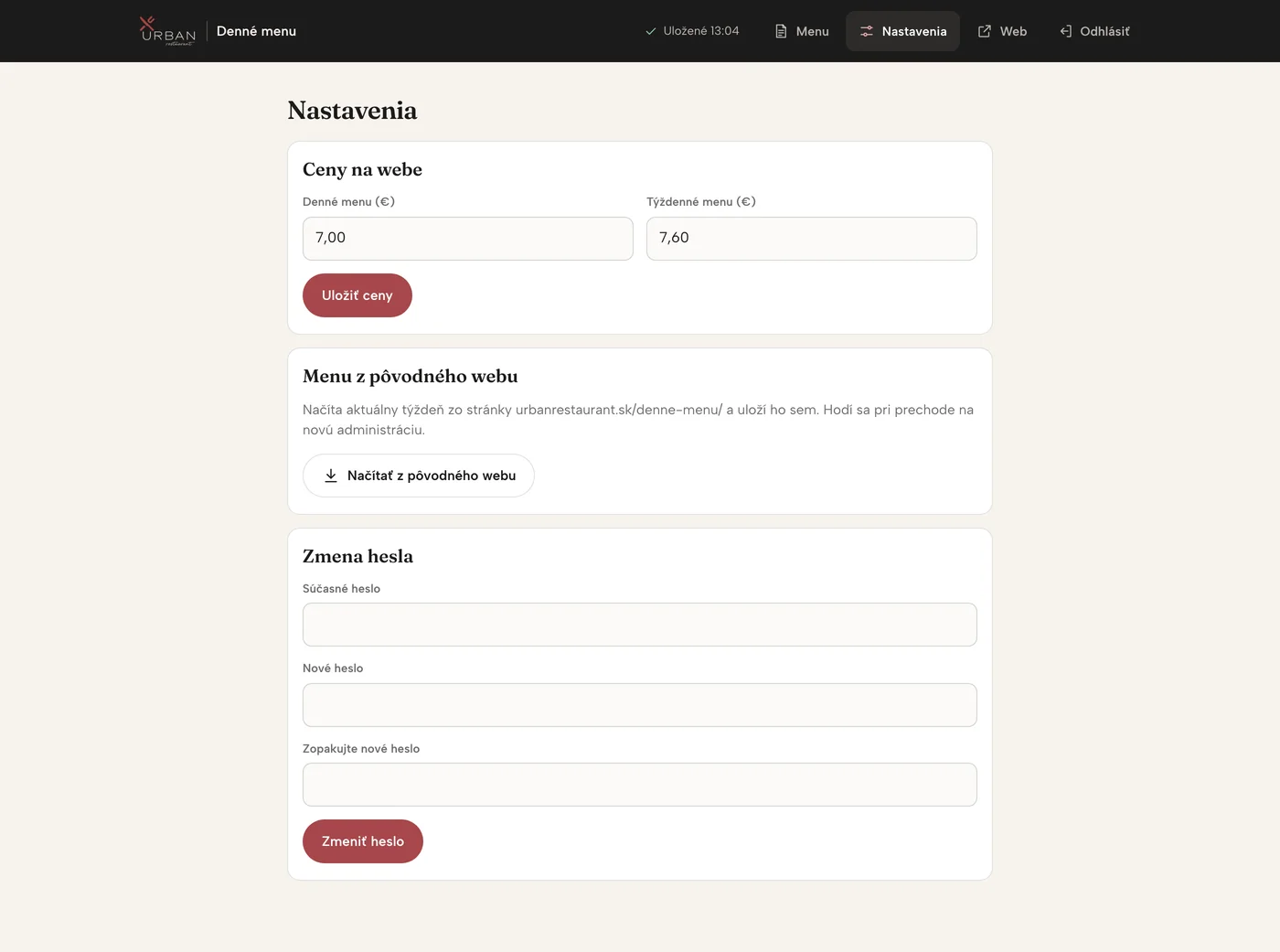Screen dimensions: 1280x952
Task: Click into the Súčasné heslo field
Action: [640, 625]
